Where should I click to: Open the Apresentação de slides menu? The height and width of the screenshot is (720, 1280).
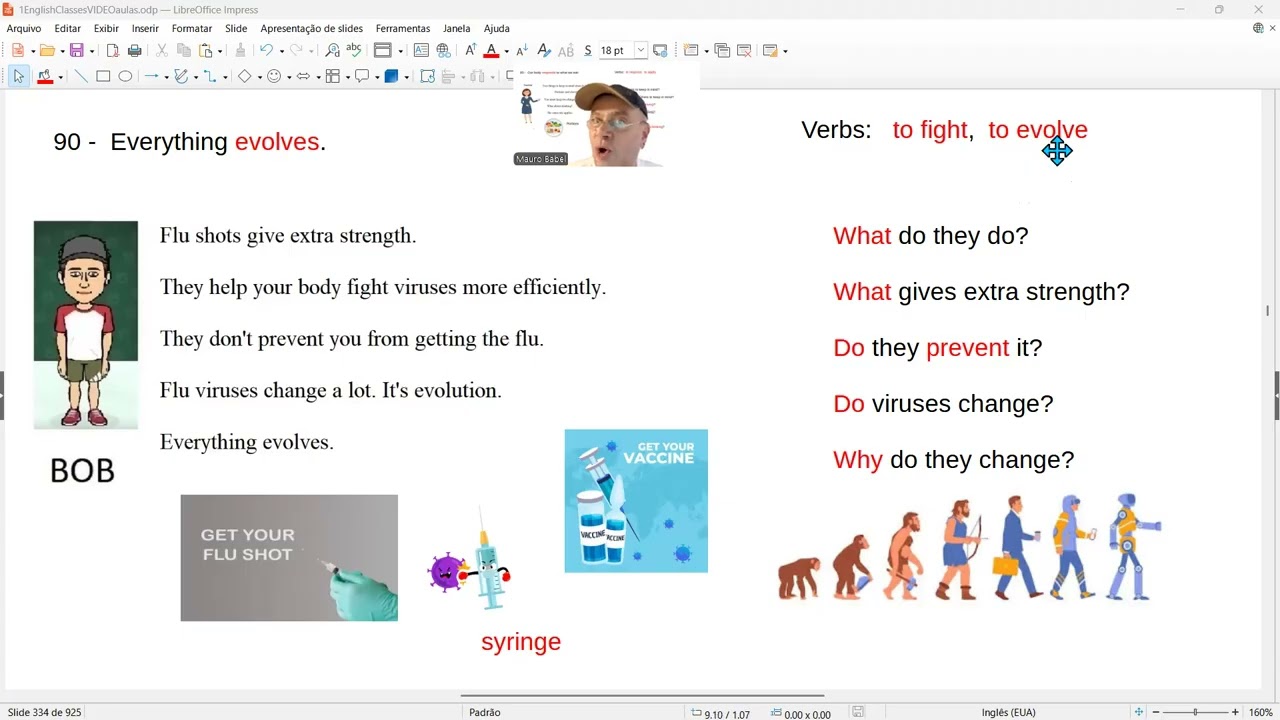coord(312,28)
